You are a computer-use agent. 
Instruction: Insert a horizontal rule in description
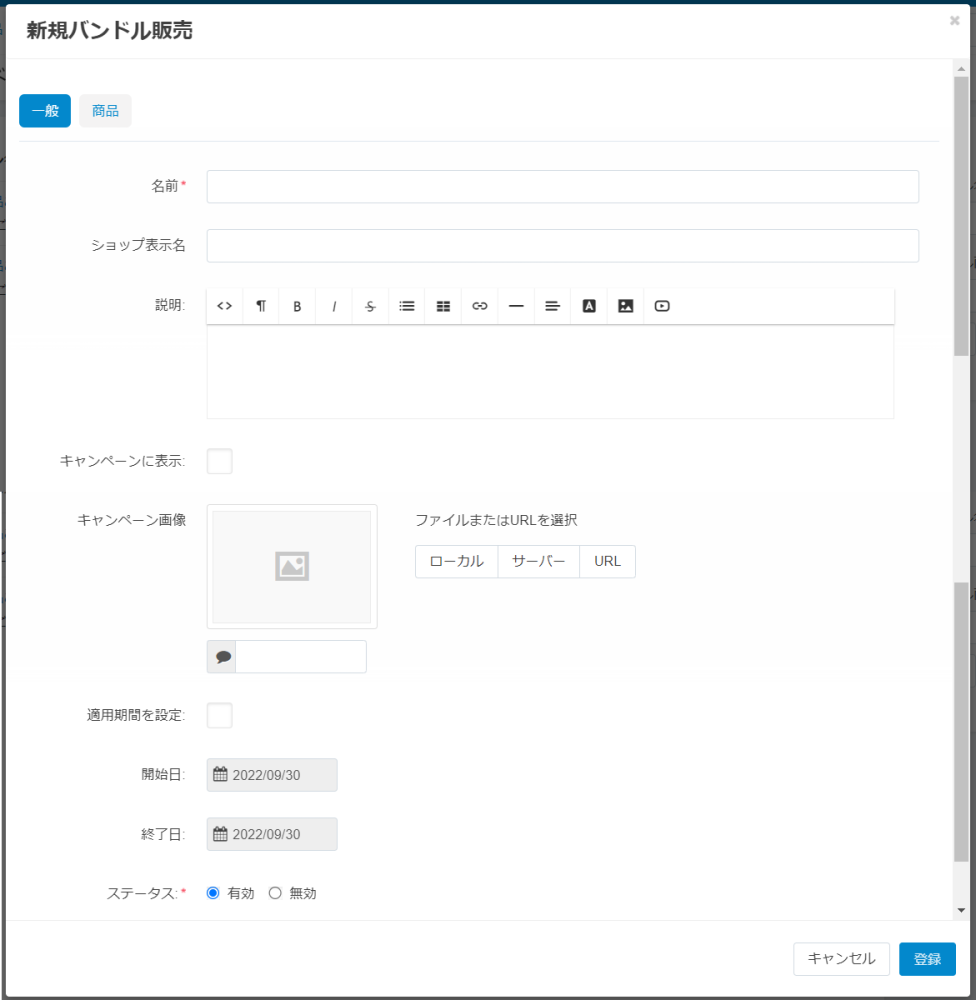(x=516, y=306)
